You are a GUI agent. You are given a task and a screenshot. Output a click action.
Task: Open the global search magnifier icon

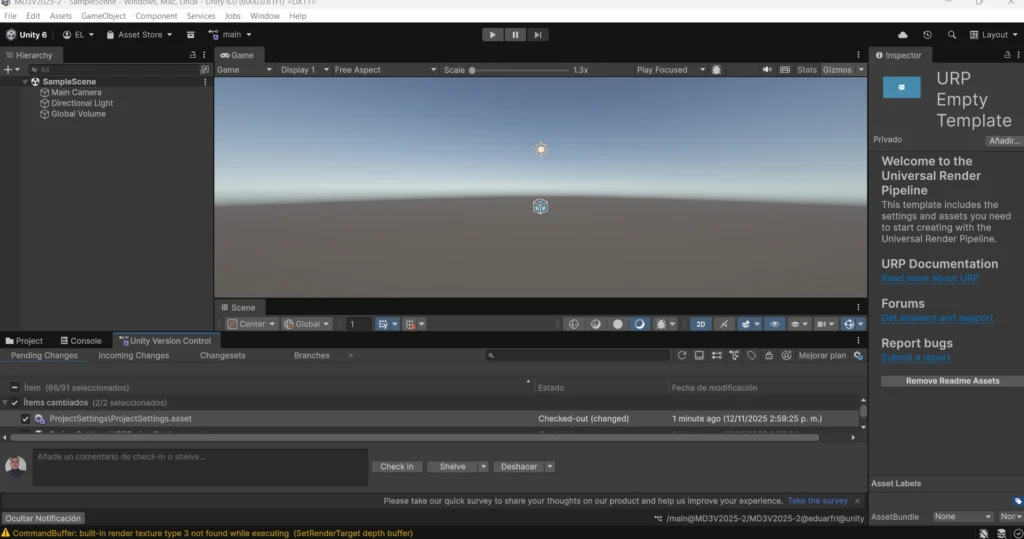[952, 35]
